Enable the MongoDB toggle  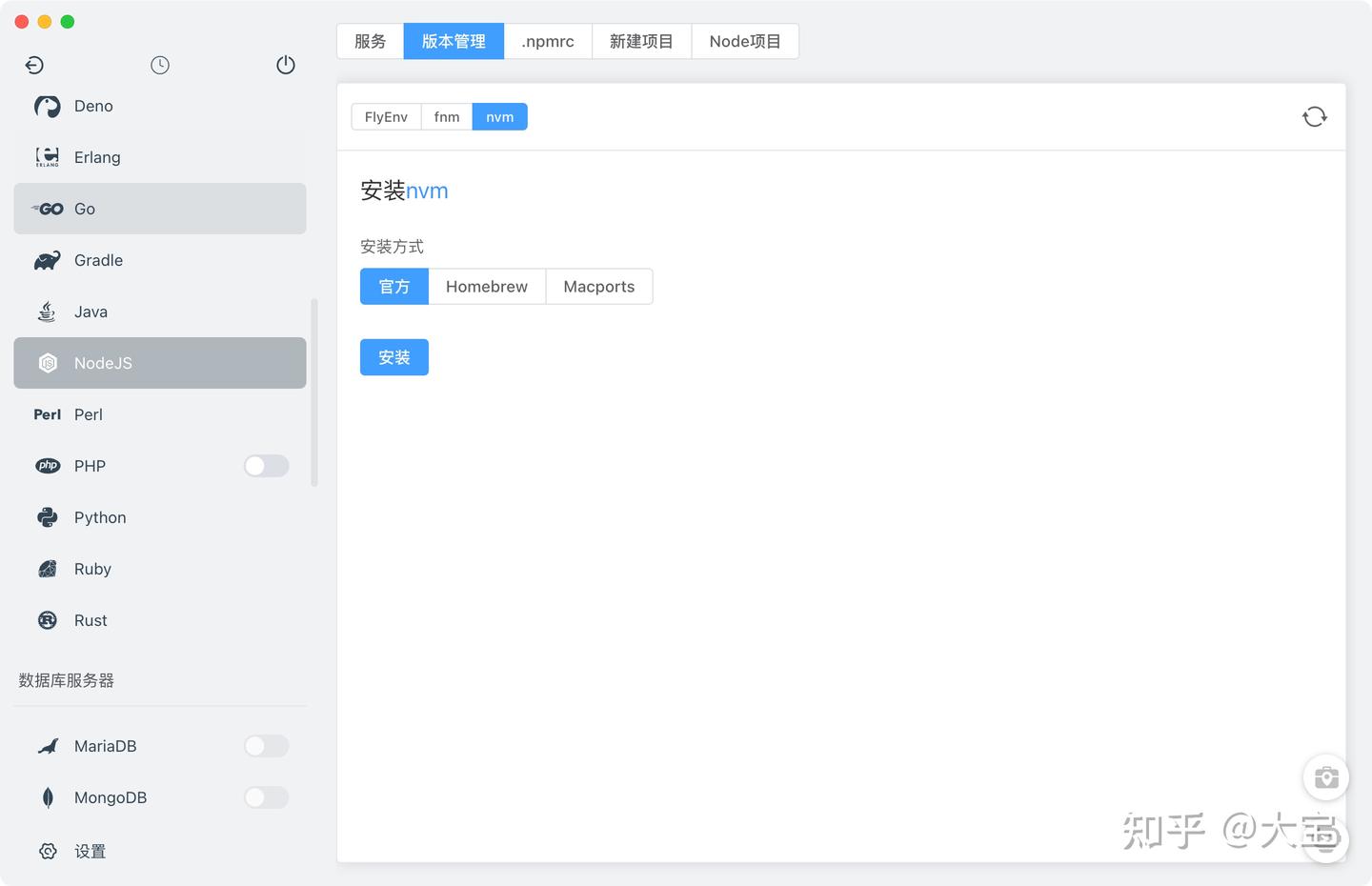pos(266,797)
